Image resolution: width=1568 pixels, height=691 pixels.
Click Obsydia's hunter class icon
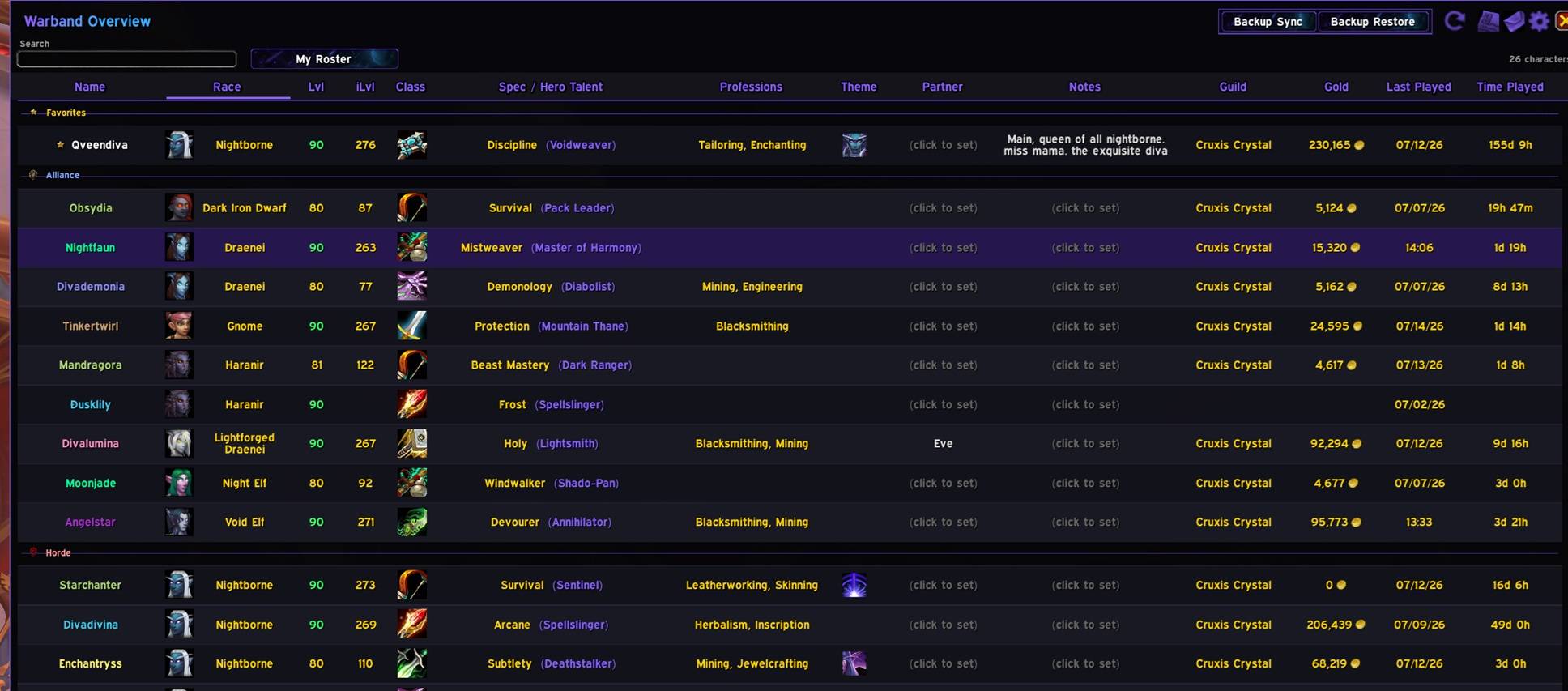pyautogui.click(x=411, y=208)
